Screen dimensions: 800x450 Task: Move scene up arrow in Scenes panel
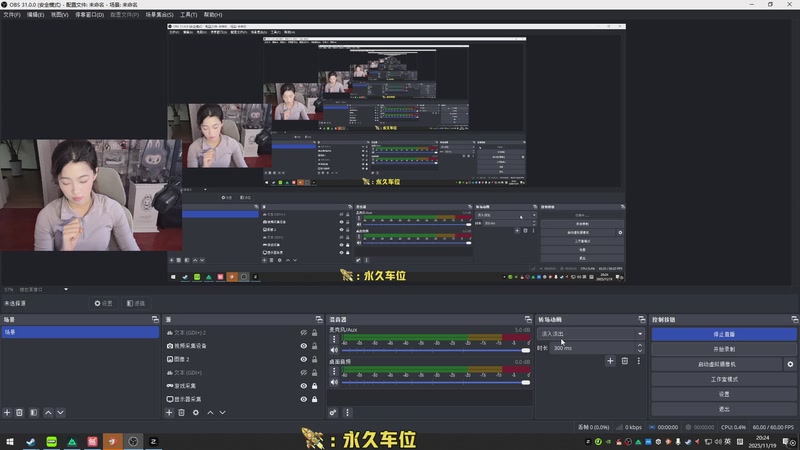pyautogui.click(x=48, y=412)
